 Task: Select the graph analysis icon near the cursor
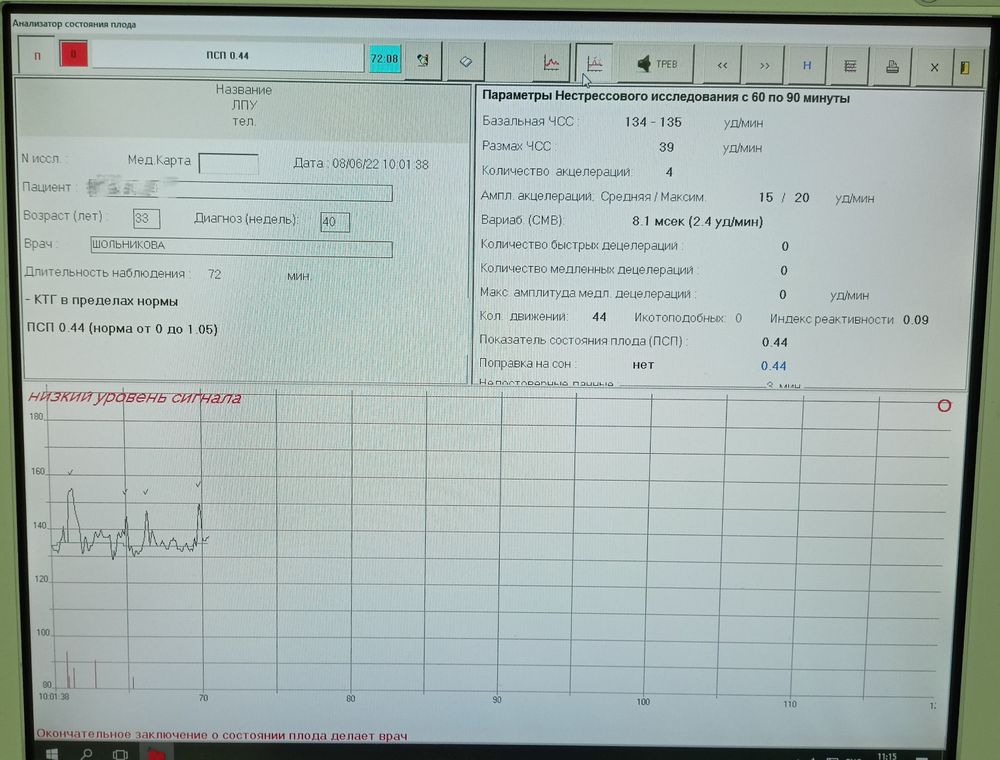tap(594, 62)
